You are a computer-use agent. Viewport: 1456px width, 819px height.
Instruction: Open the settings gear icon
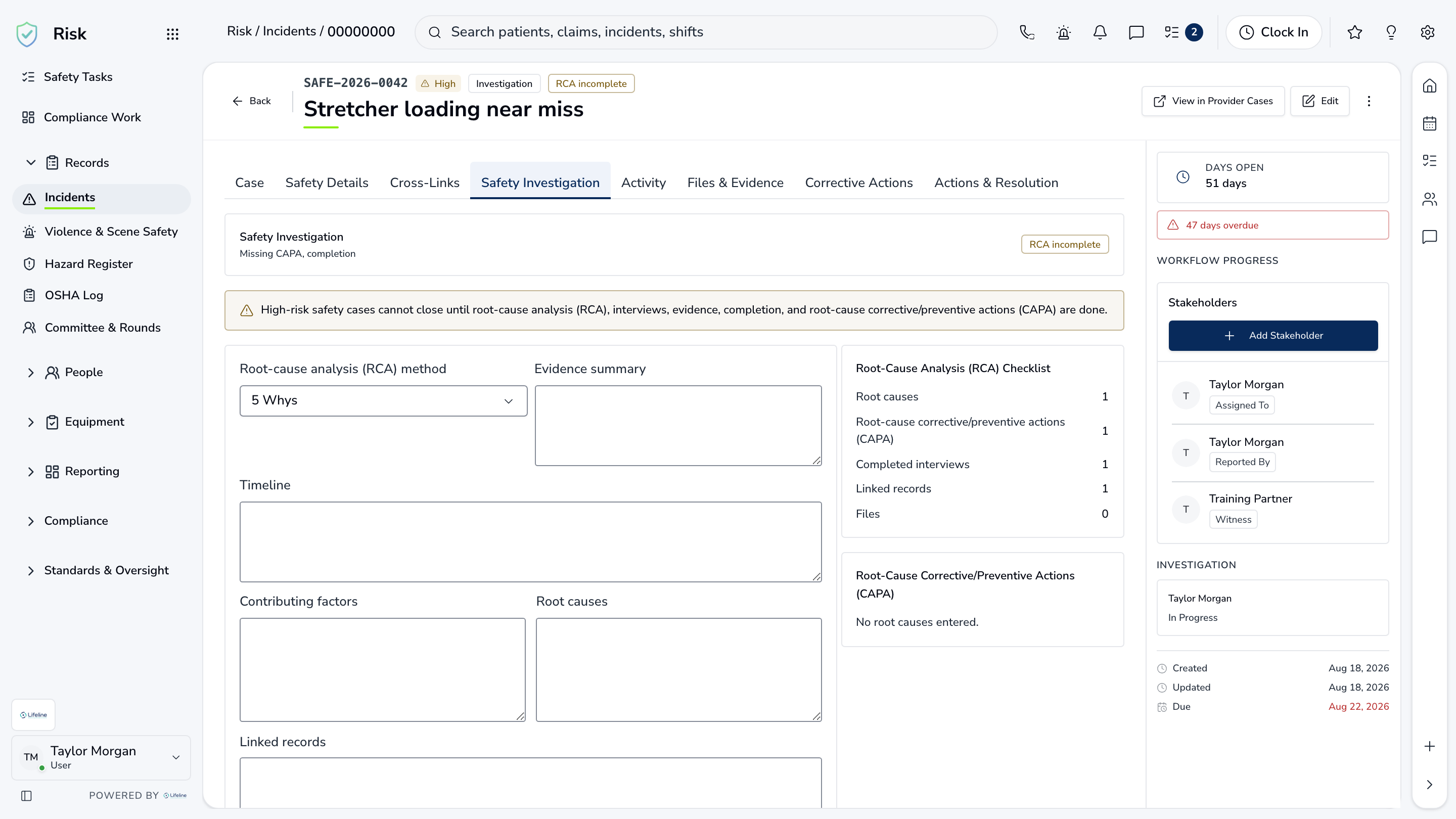pyautogui.click(x=1427, y=32)
